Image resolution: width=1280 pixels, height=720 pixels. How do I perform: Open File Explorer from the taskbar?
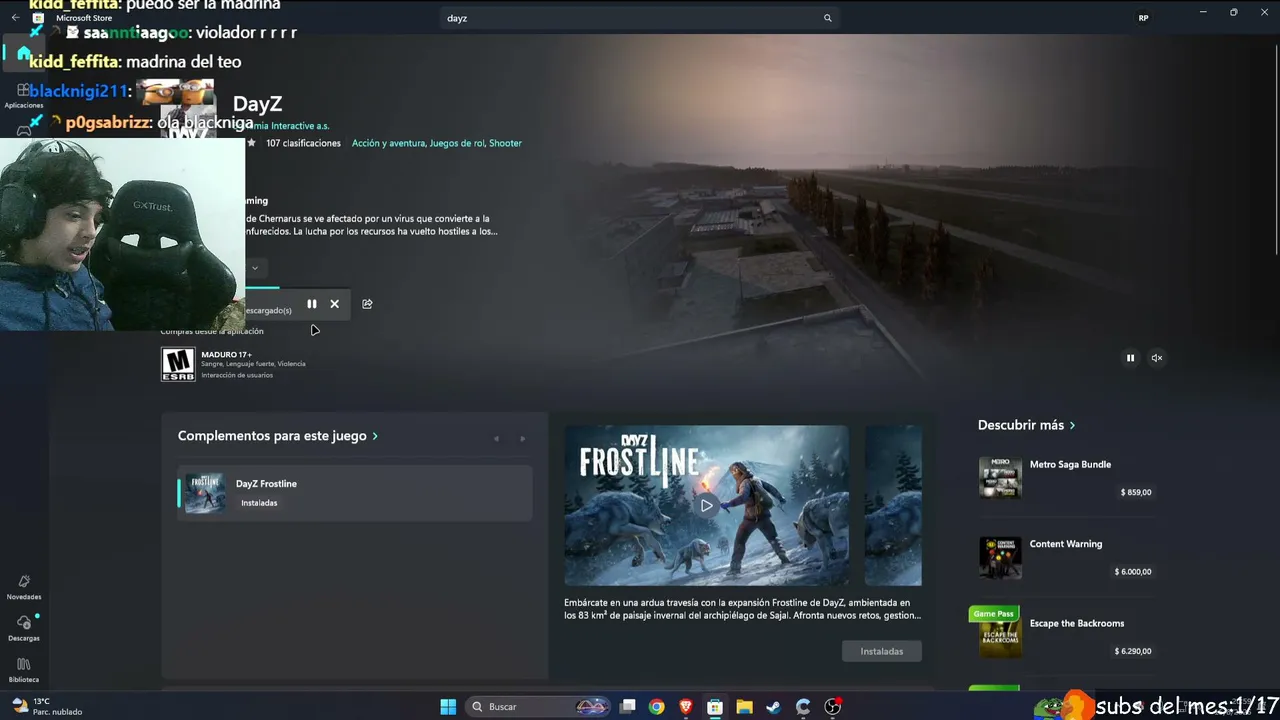coord(744,707)
